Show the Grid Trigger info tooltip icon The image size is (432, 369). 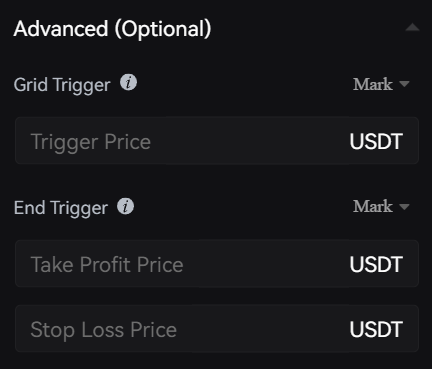coord(128,82)
